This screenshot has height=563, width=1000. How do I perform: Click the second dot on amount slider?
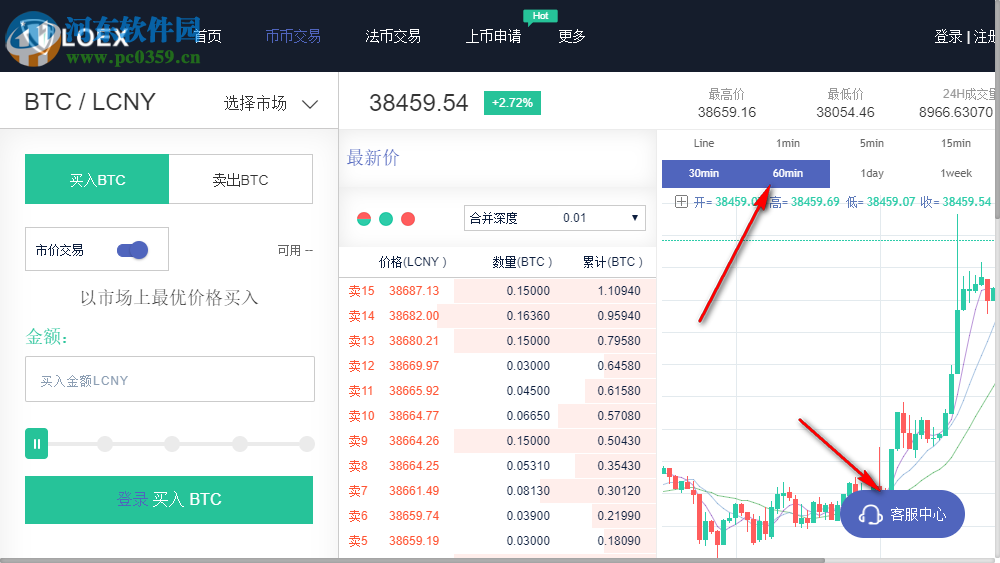pyautogui.click(x=172, y=444)
